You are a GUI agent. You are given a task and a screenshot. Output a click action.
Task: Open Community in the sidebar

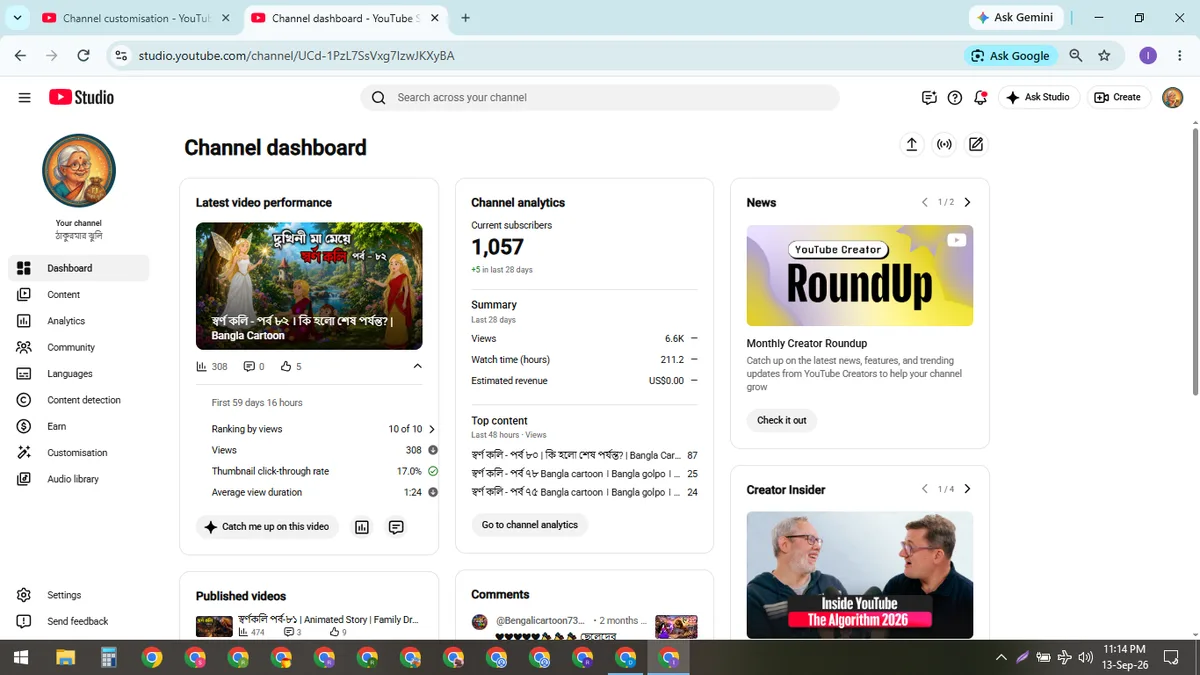79,347
